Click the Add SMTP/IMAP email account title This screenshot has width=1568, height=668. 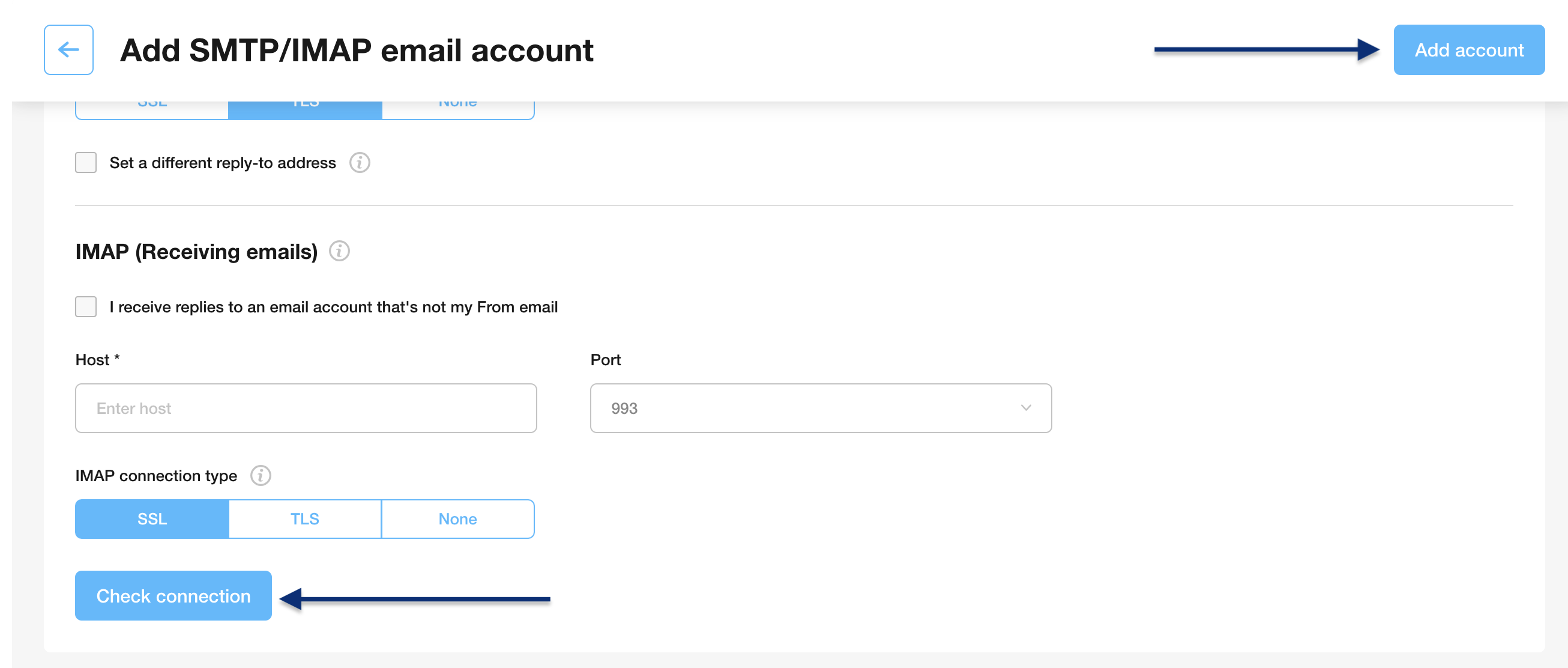356,50
